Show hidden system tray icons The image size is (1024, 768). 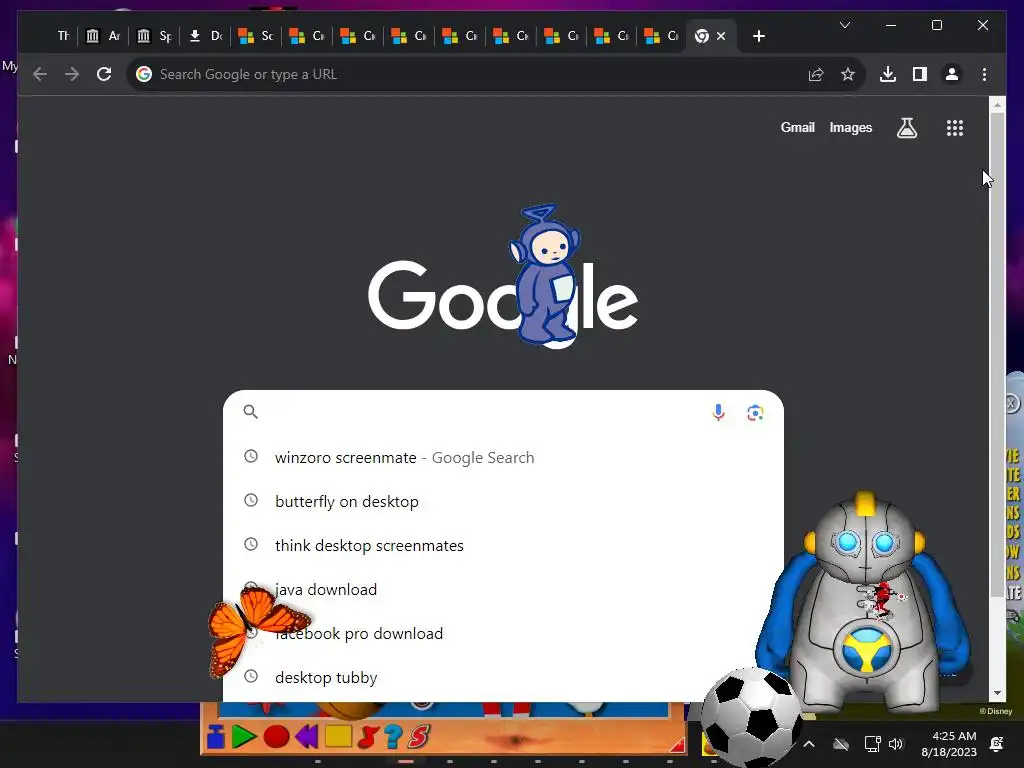click(x=808, y=744)
